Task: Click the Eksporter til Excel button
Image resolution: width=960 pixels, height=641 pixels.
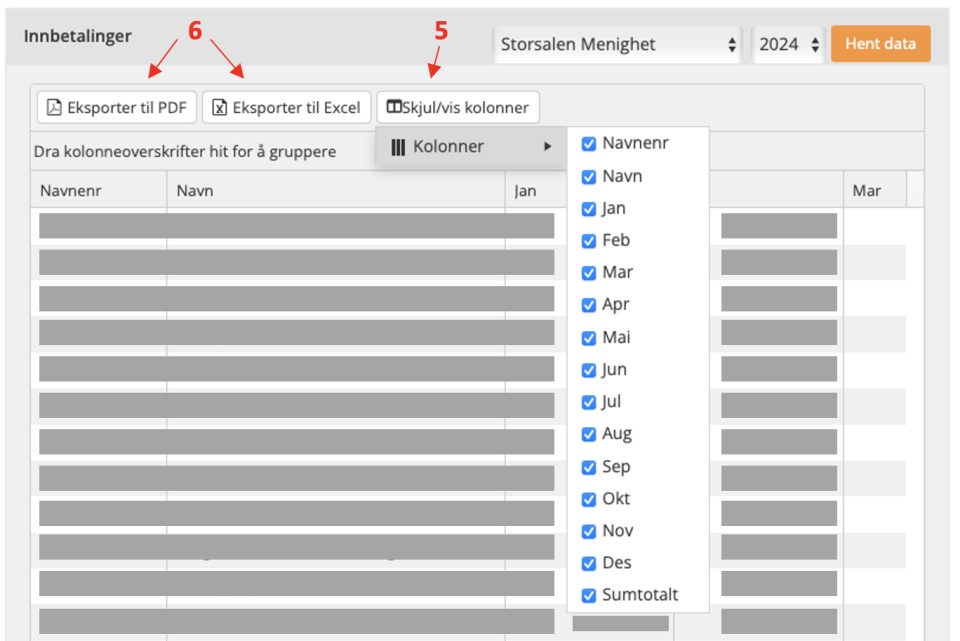Action: coord(287,108)
